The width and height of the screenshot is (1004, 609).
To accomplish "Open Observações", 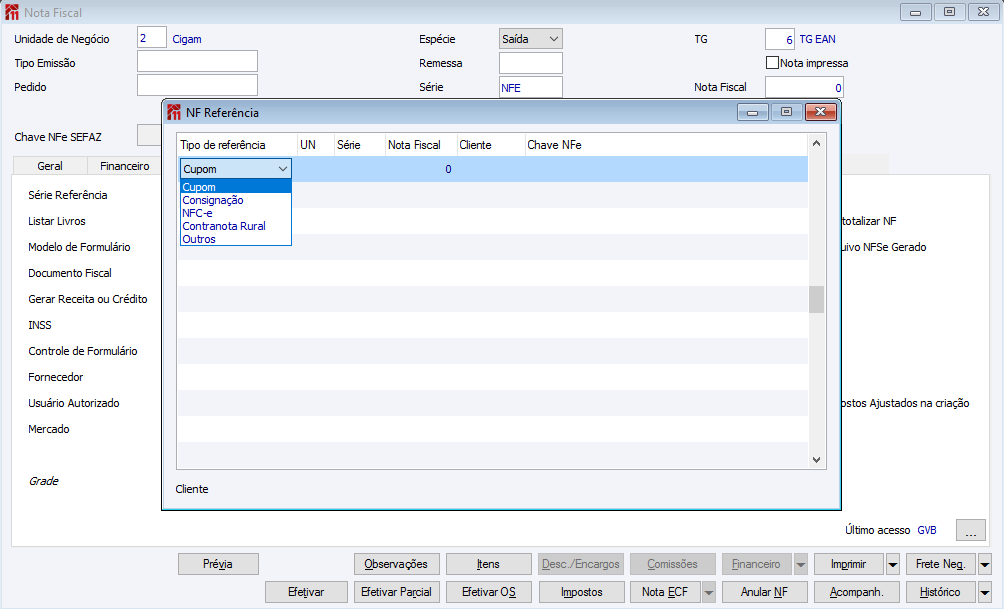I will tap(396, 564).
